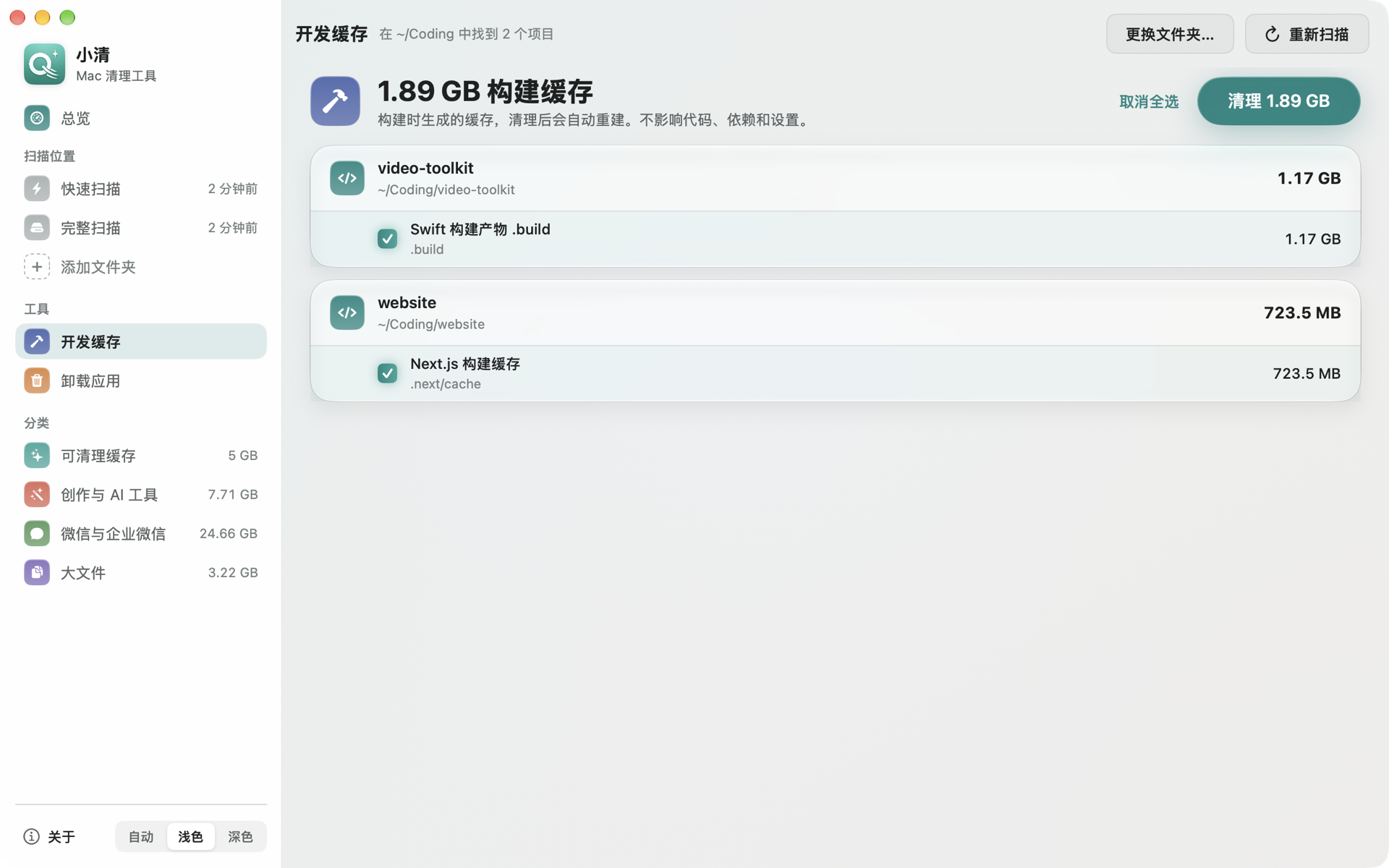
Task: Click the 卸载应用 trash icon
Action: pyautogui.click(x=37, y=380)
